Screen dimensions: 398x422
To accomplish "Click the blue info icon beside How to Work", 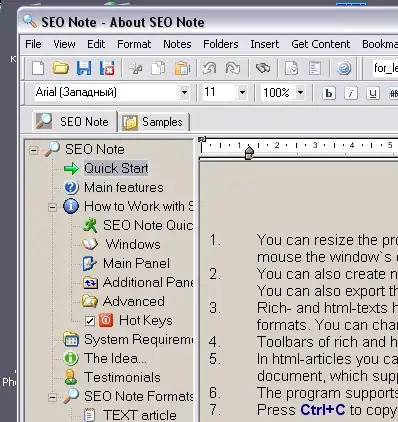I will coord(71,206).
